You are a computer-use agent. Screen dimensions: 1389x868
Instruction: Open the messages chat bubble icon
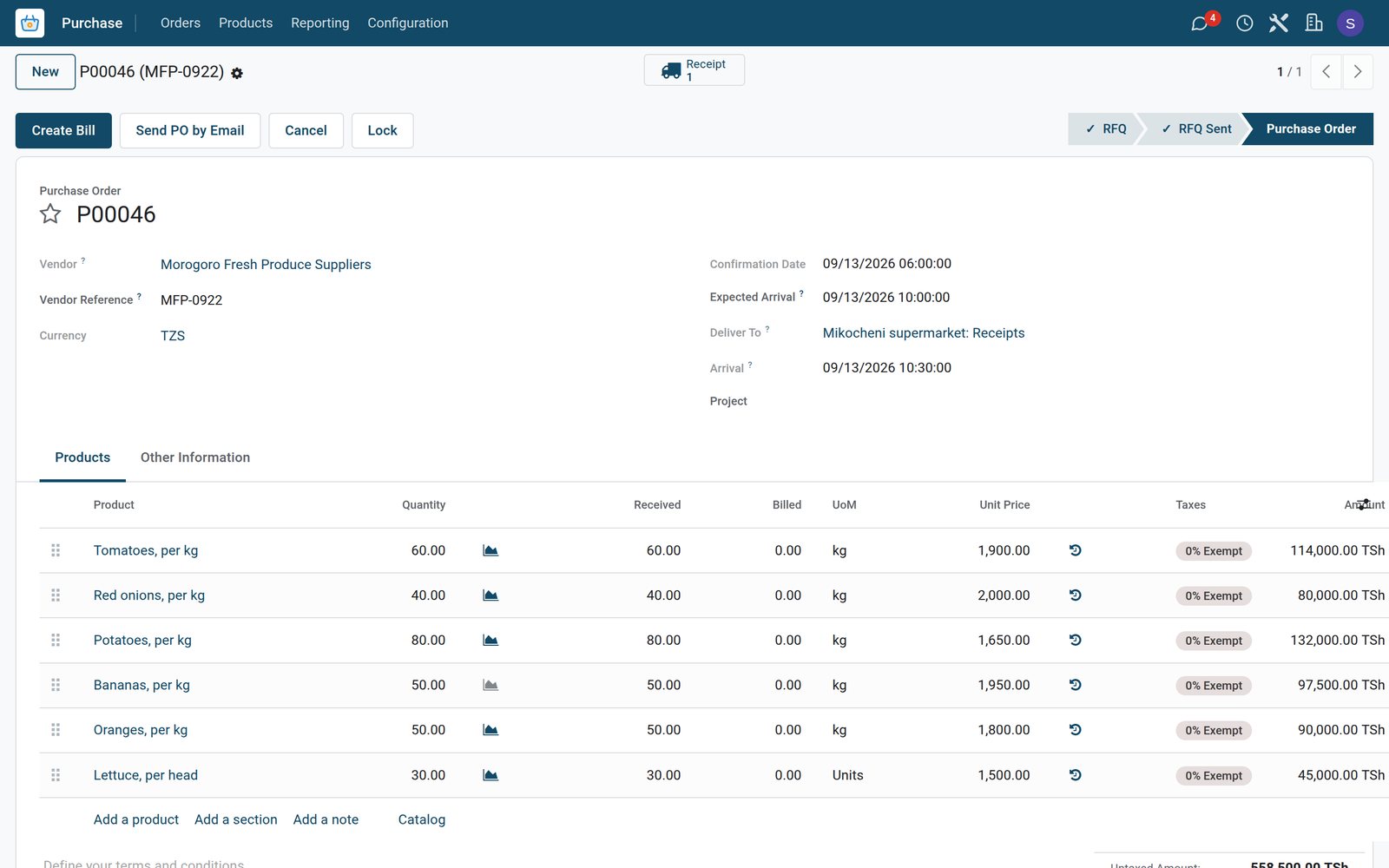click(x=1200, y=23)
